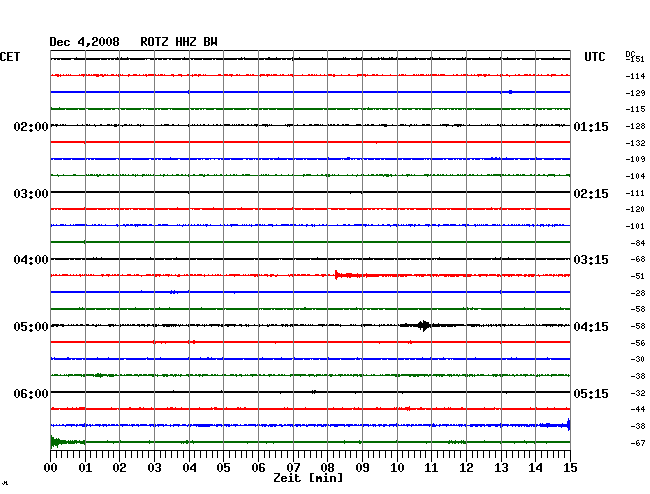Click the DC offset value "-68"
The image size is (650, 494).
(638, 259)
